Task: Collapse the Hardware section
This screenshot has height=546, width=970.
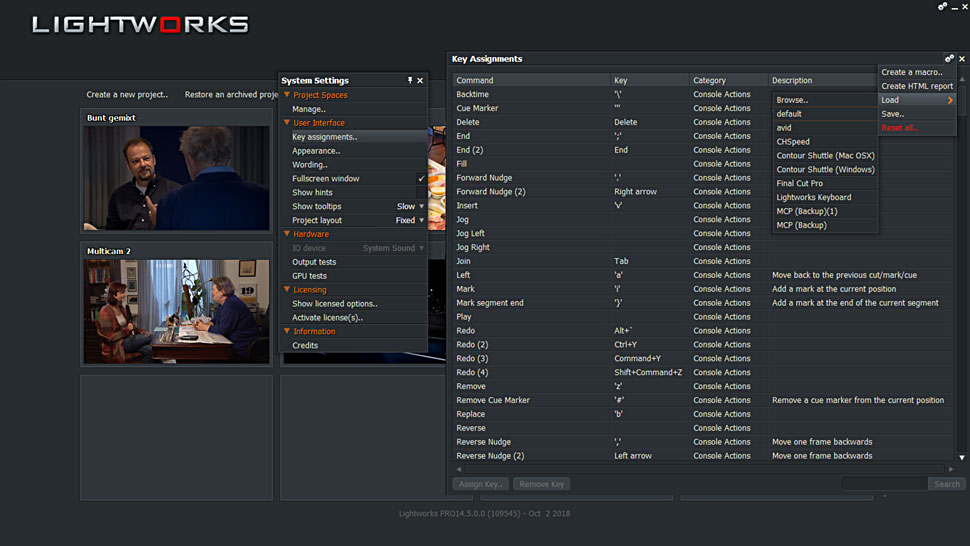Action: 287,234
